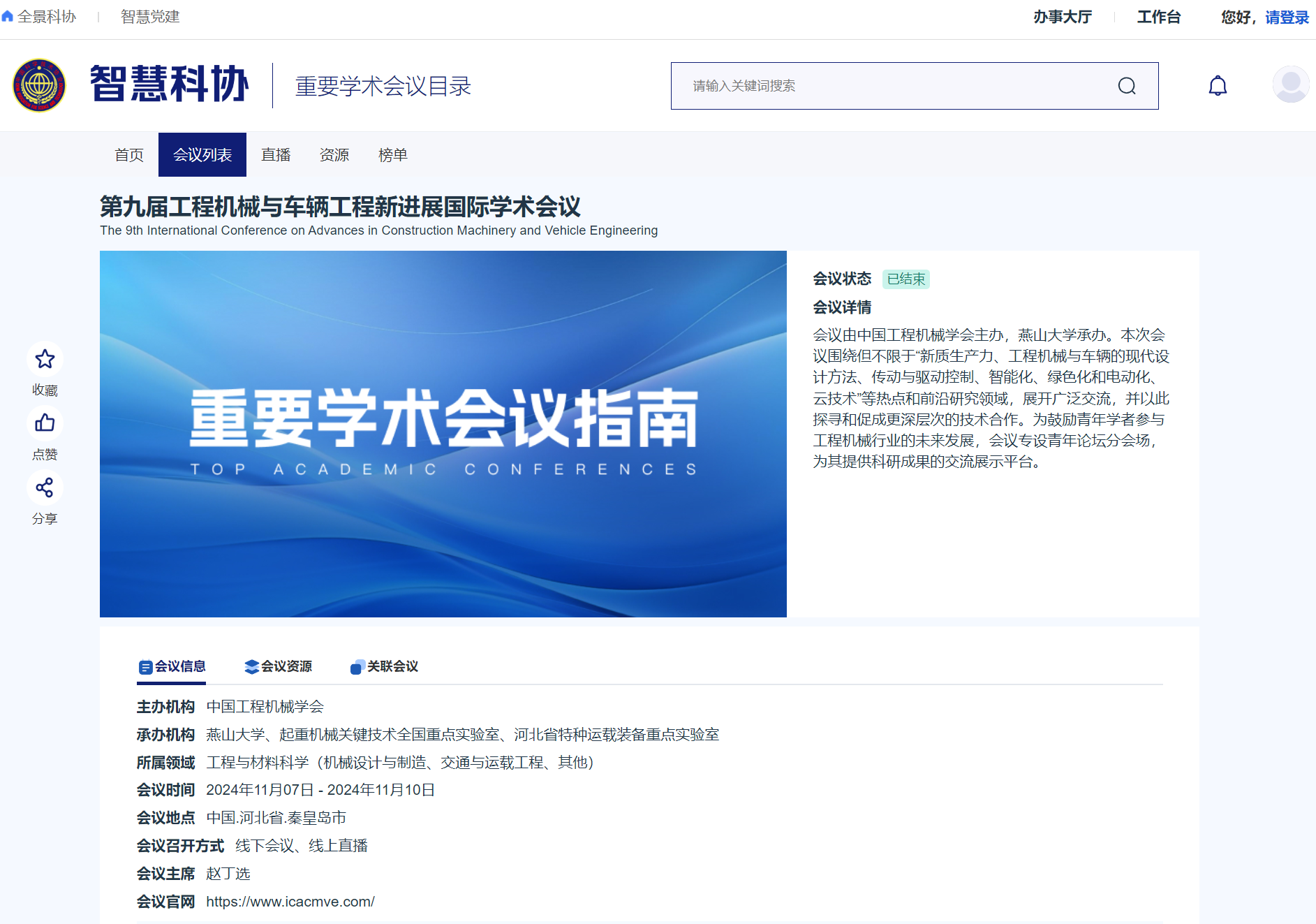1316x924 pixels.
Task: Go to 工作台
Action: [1158, 17]
